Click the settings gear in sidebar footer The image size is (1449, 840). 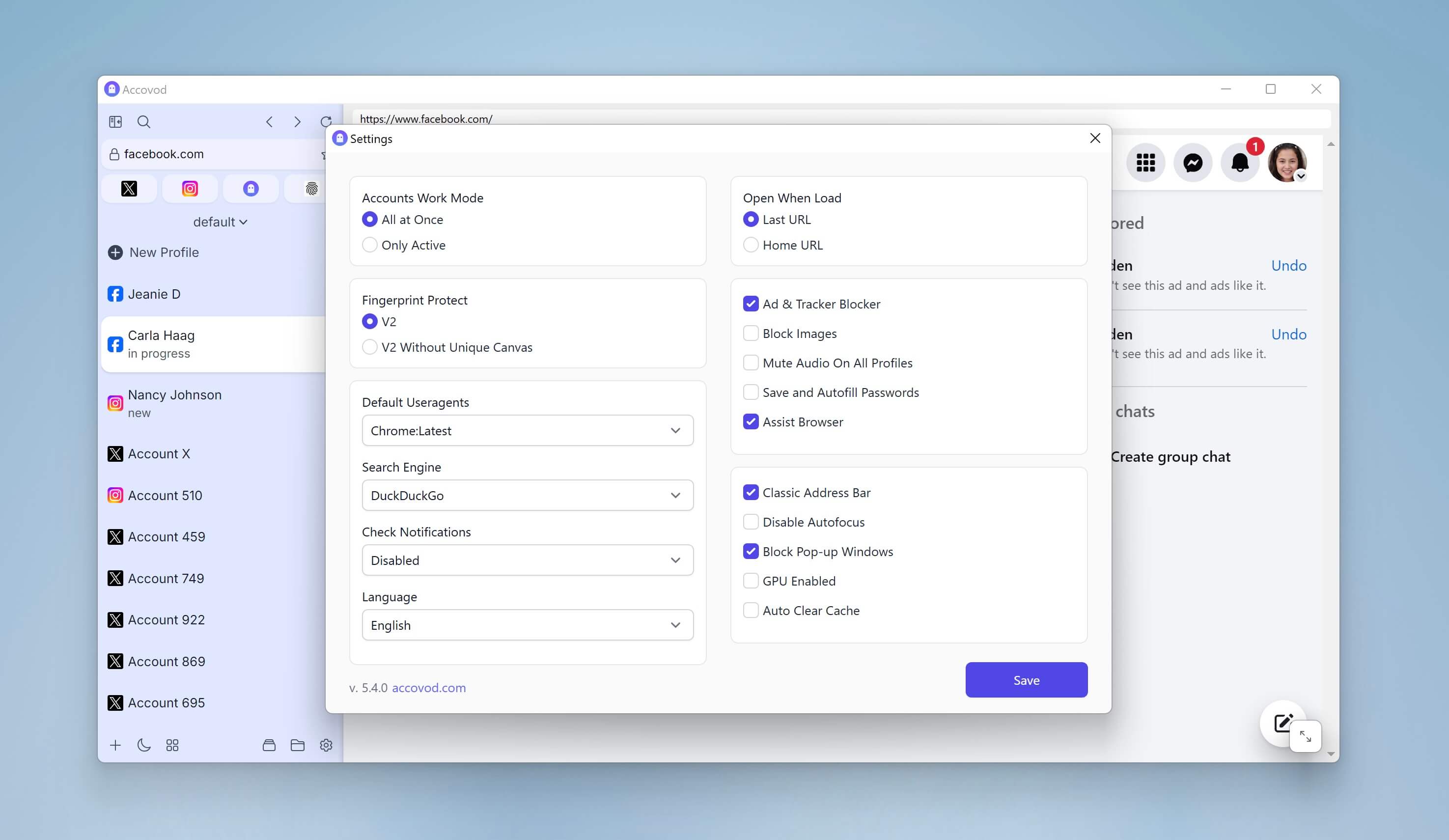tap(326, 745)
